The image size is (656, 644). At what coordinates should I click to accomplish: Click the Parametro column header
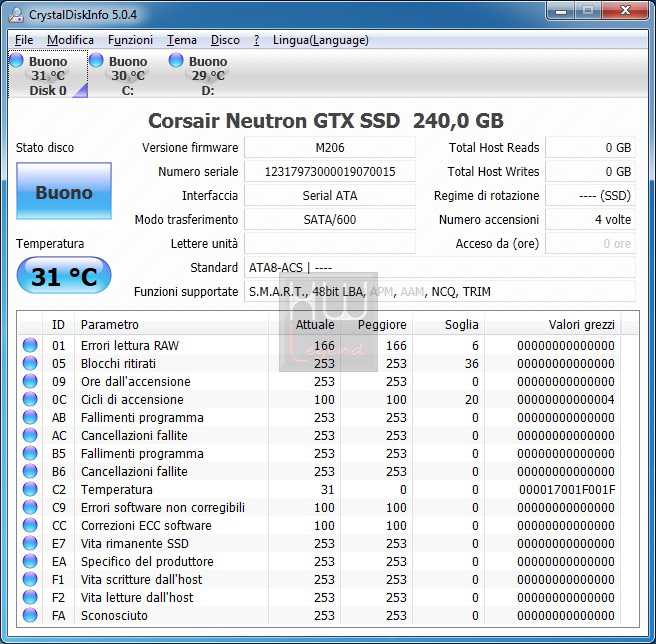171,324
